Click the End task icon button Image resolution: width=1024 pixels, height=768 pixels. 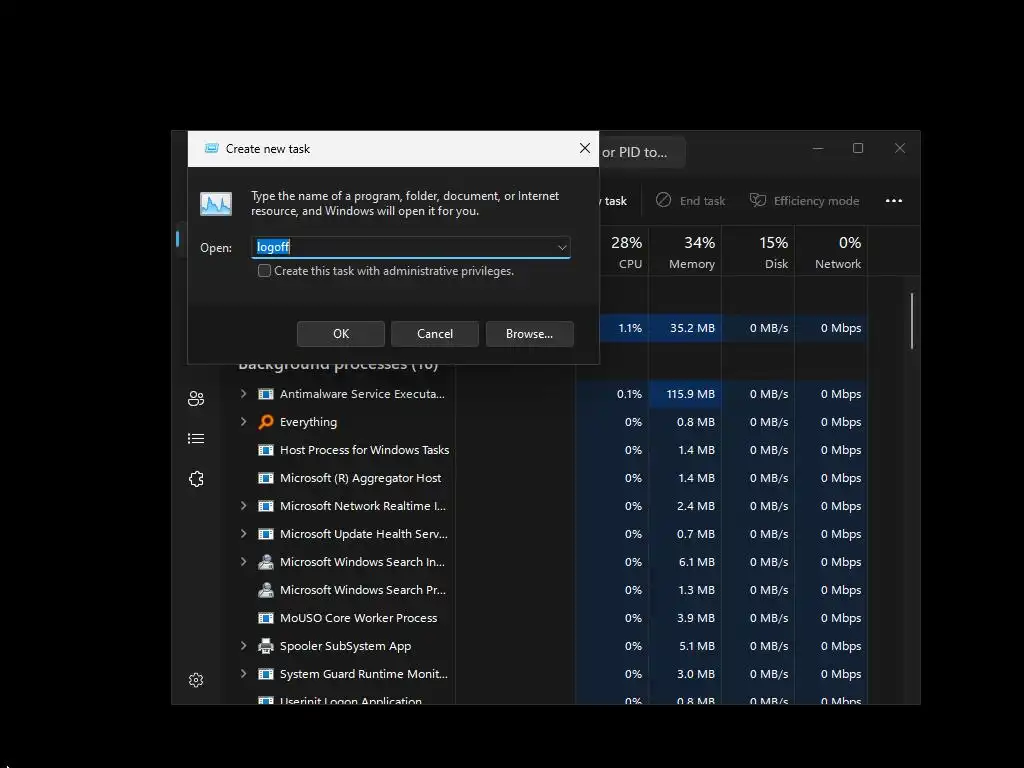[664, 200]
